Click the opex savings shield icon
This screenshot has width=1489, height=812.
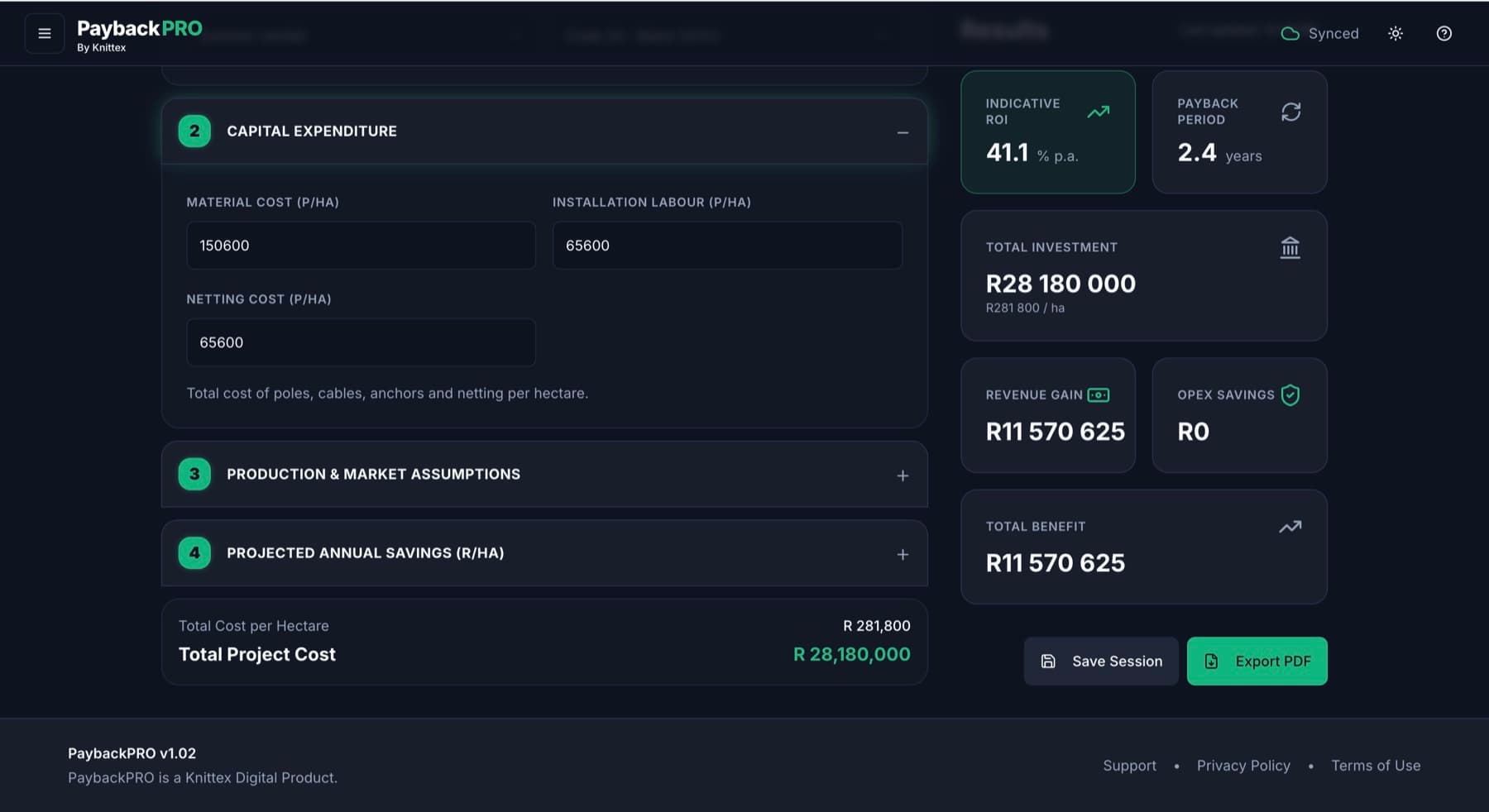click(x=1290, y=395)
